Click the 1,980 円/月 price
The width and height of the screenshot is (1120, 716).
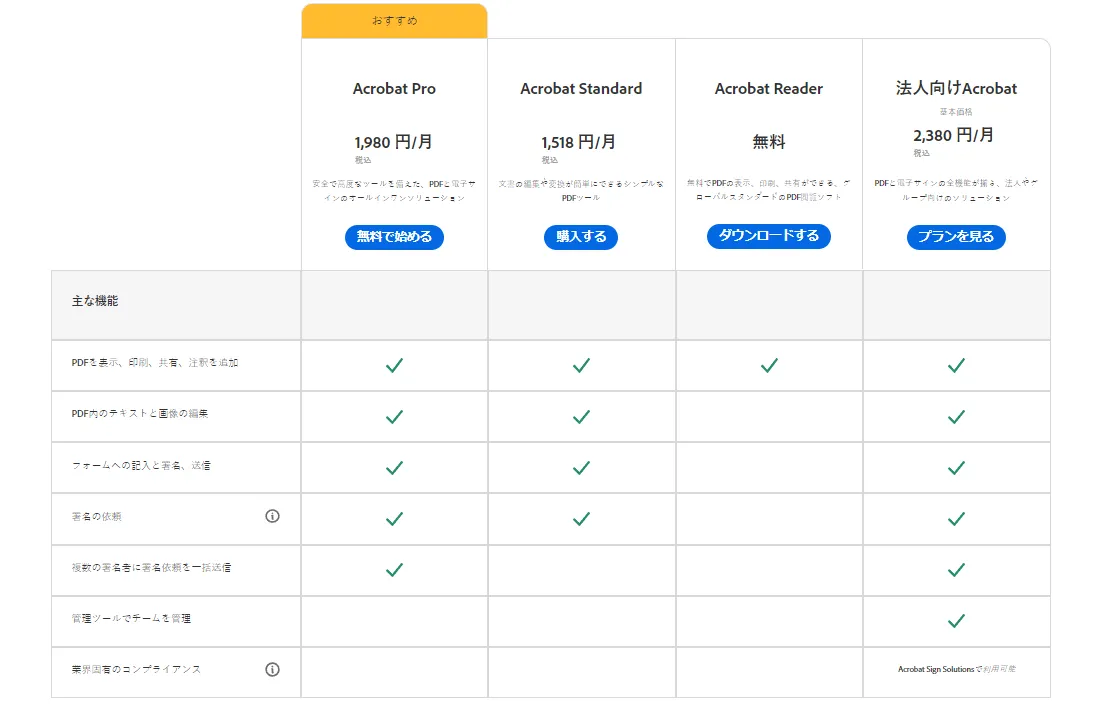point(394,142)
